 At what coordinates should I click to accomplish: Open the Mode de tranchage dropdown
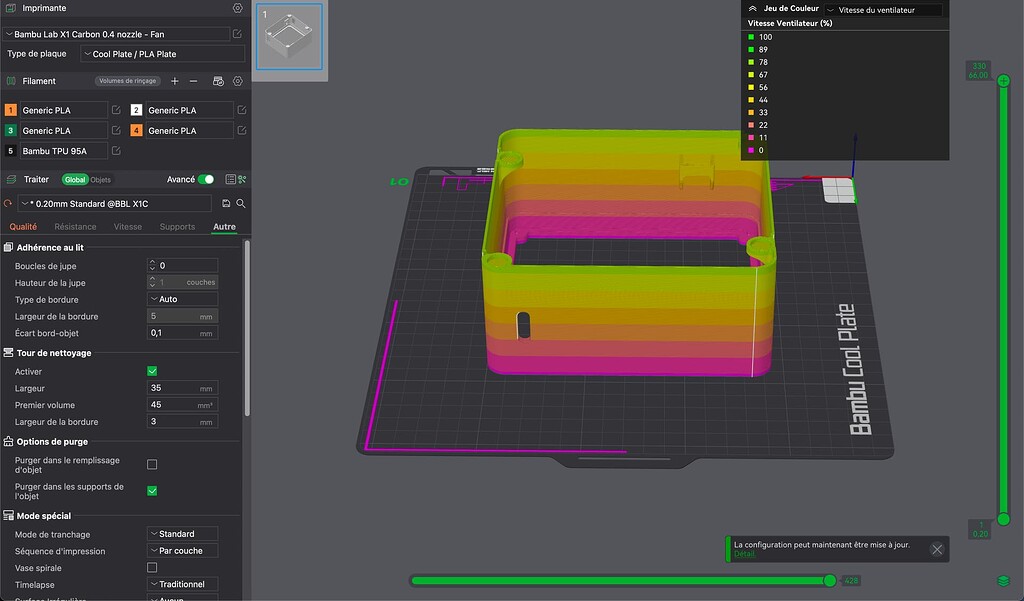(x=182, y=534)
